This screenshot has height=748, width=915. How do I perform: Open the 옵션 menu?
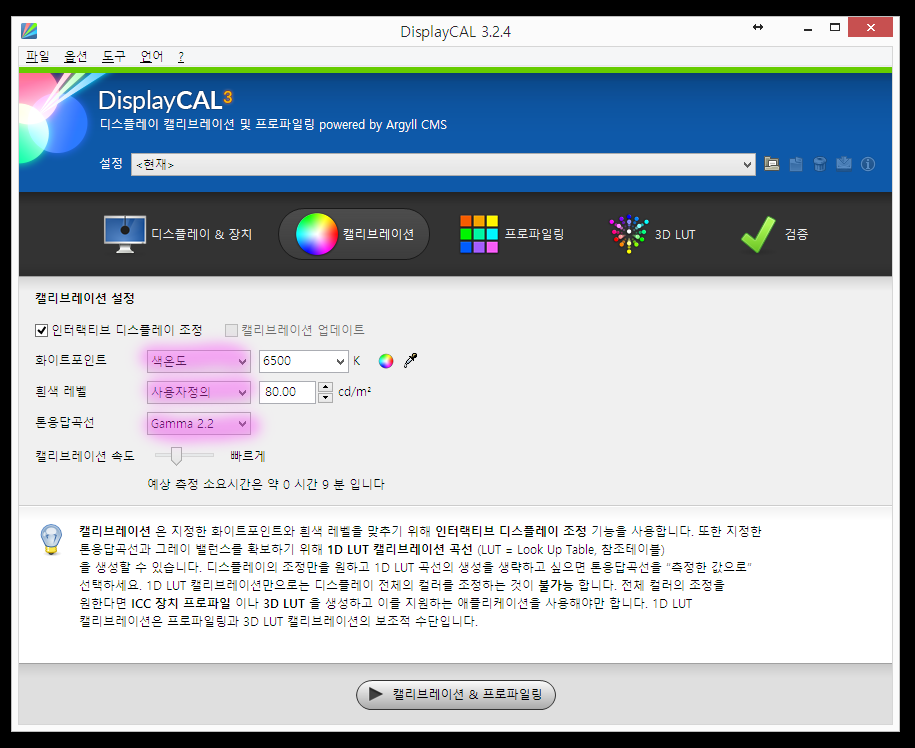75,57
